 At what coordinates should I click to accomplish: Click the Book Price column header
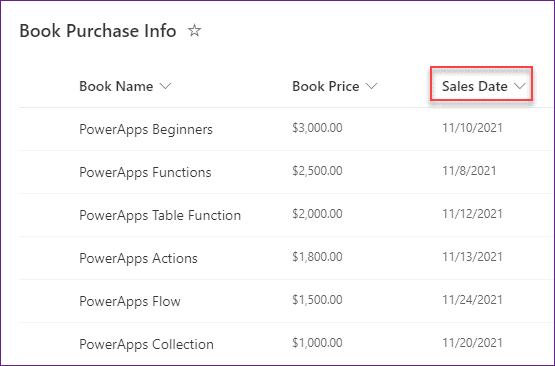326,86
